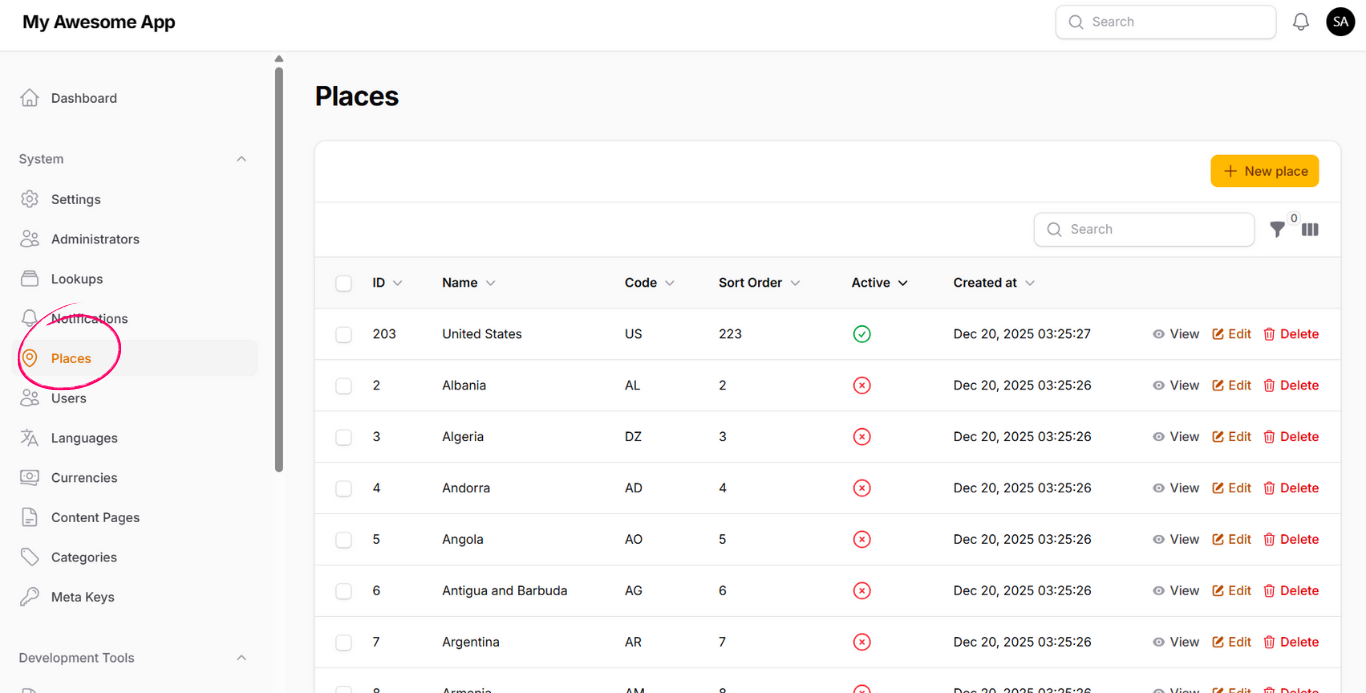Click the New place button

coord(1264,171)
